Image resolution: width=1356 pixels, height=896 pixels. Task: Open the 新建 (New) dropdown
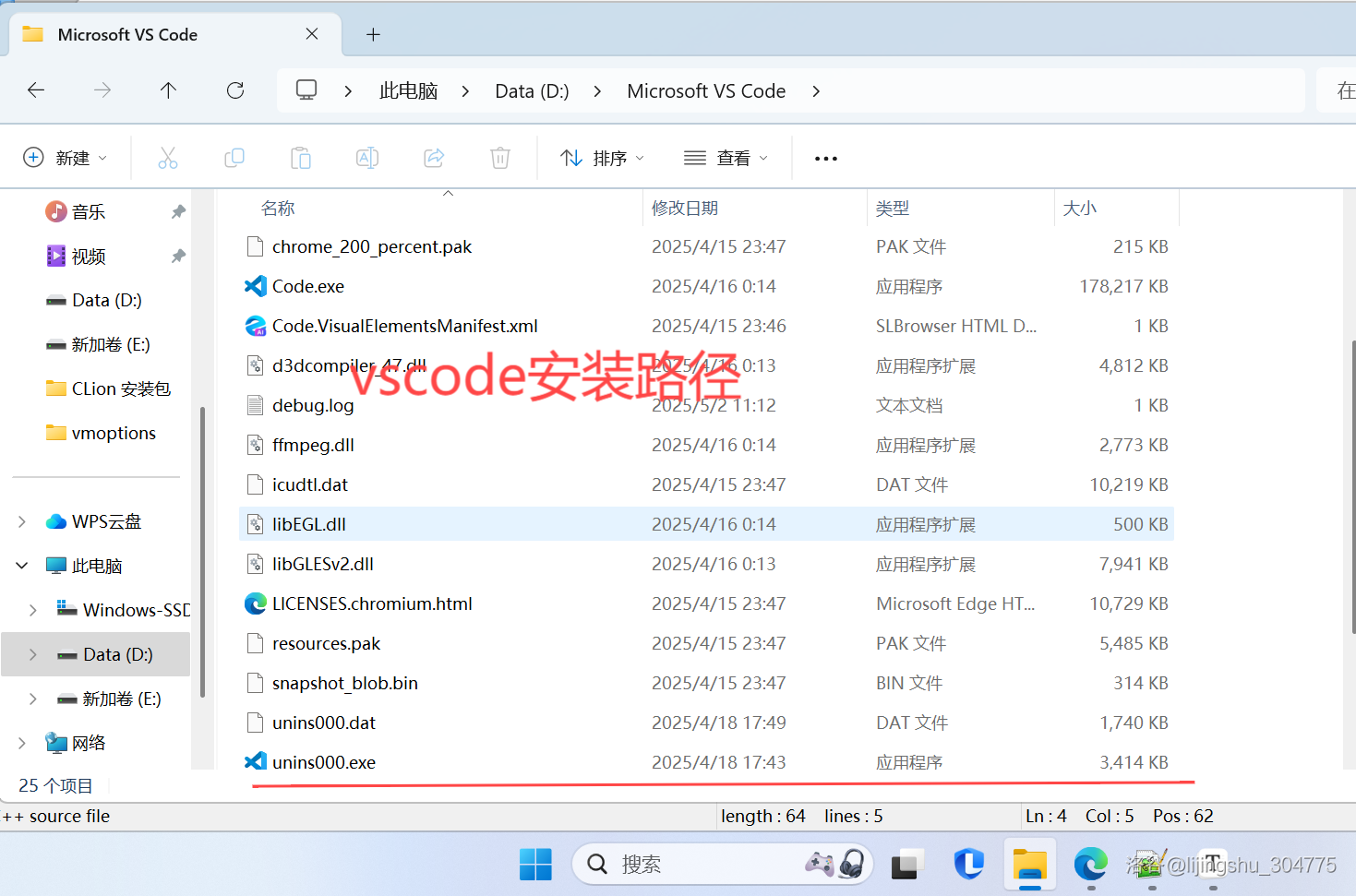pyautogui.click(x=65, y=158)
